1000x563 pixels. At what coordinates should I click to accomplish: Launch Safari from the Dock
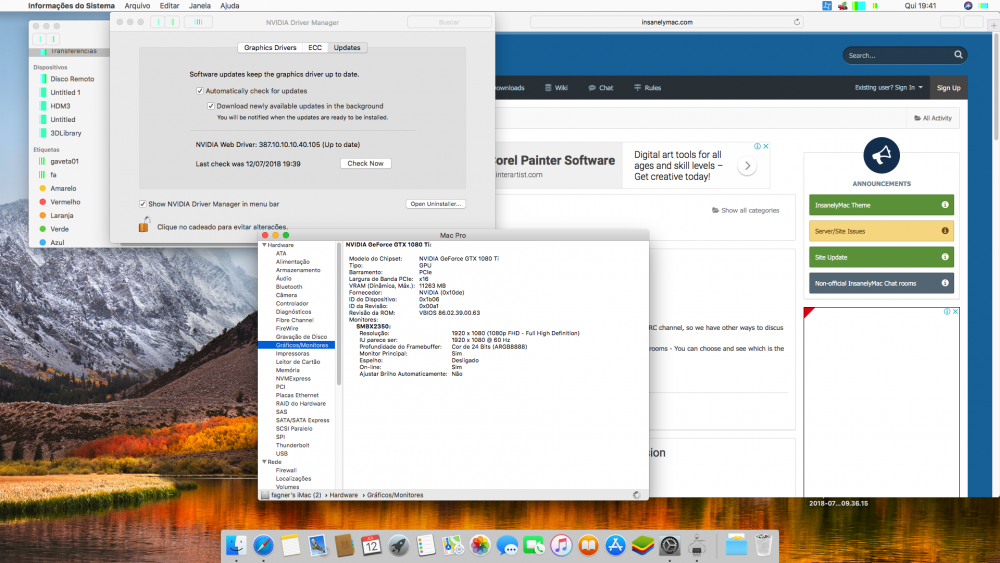(x=263, y=546)
